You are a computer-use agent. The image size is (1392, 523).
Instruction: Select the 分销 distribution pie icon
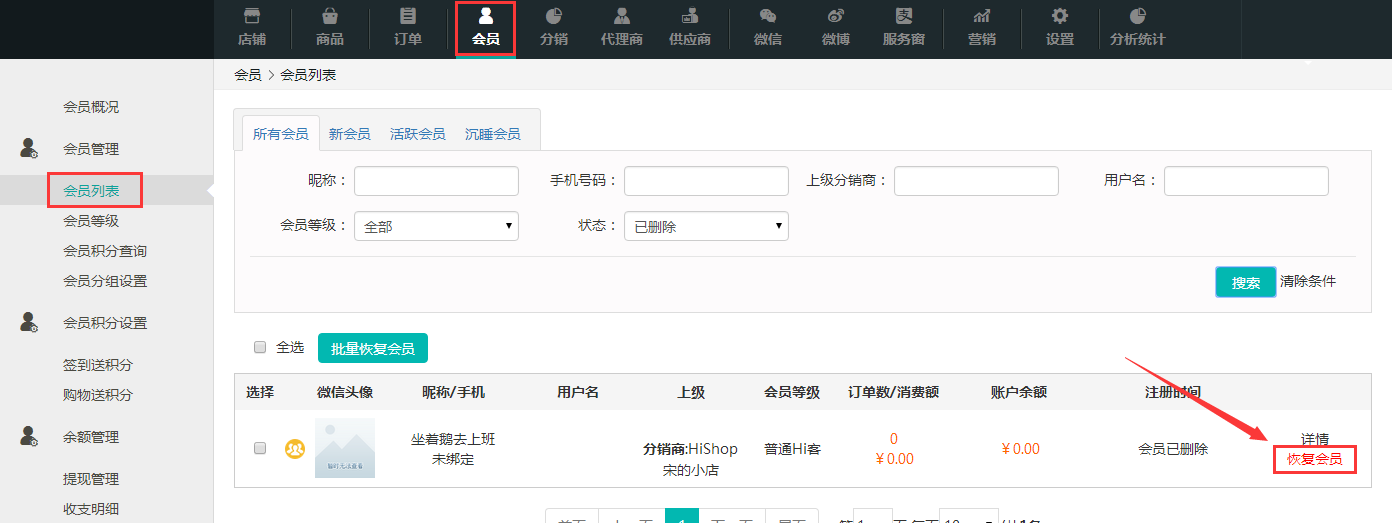[553, 18]
